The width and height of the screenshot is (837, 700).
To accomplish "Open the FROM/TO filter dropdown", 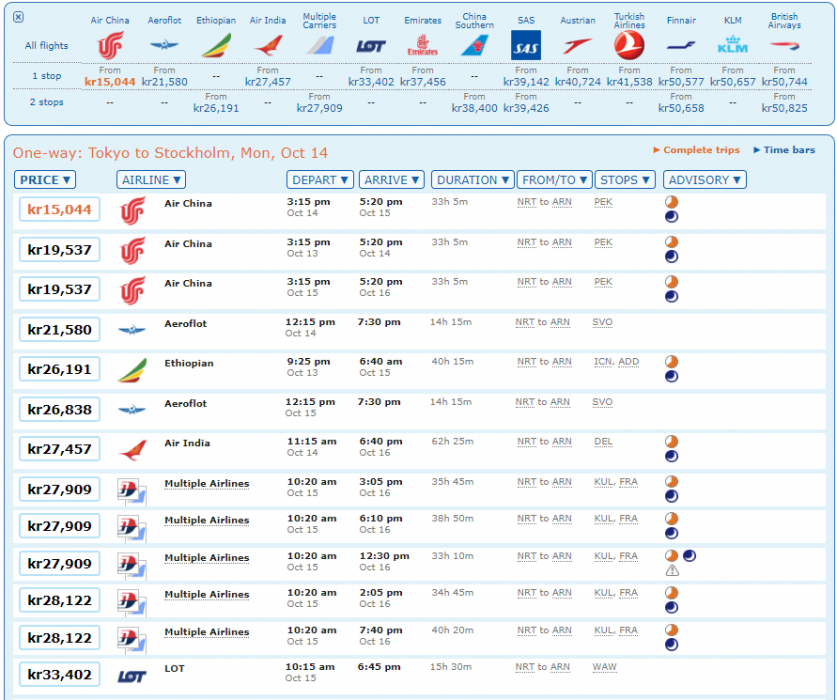I will (554, 180).
